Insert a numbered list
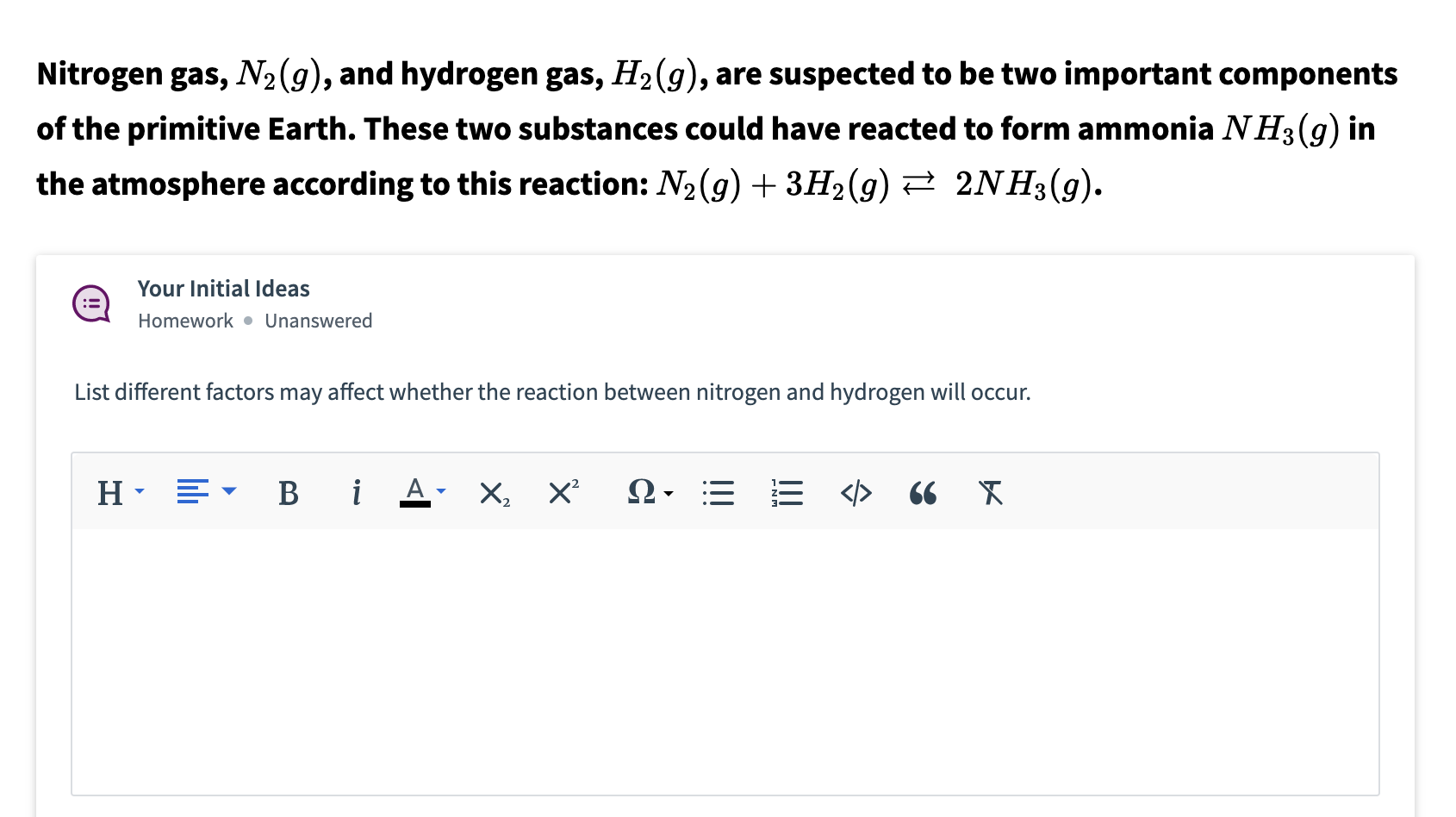This screenshot has width=1456, height=817. [787, 493]
